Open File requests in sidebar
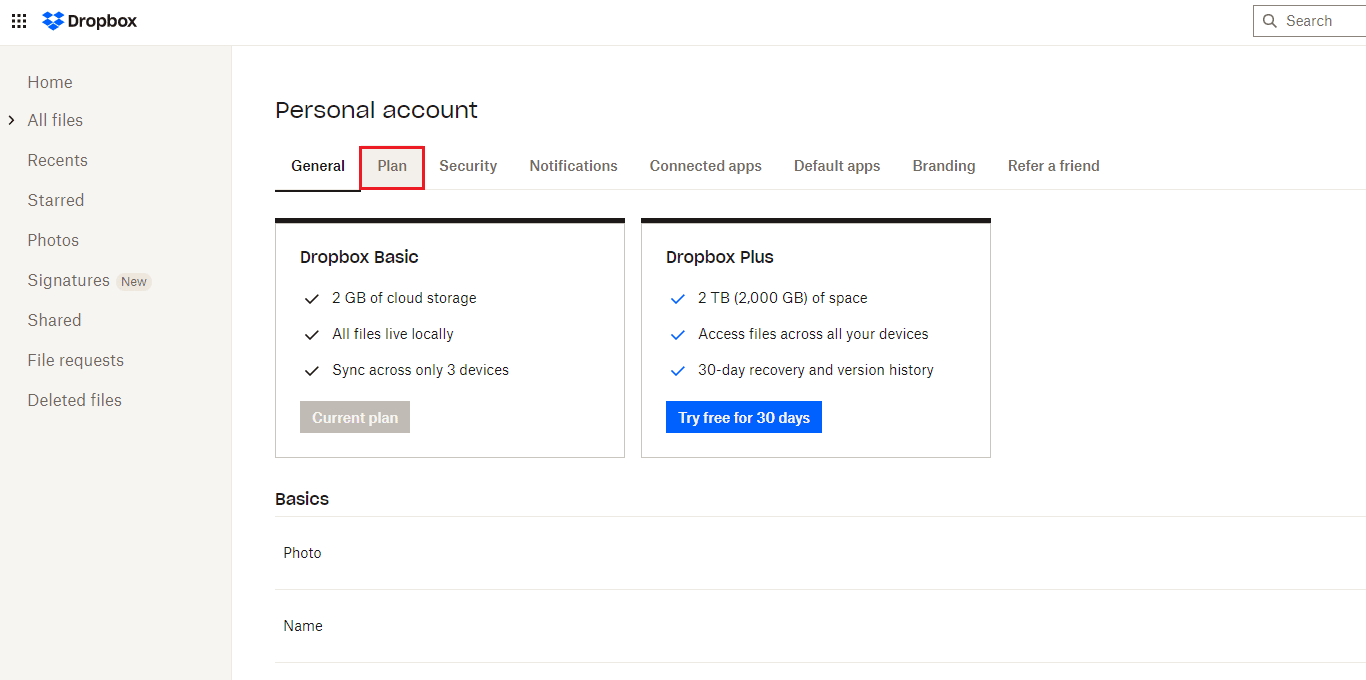This screenshot has width=1366, height=680. [76, 360]
